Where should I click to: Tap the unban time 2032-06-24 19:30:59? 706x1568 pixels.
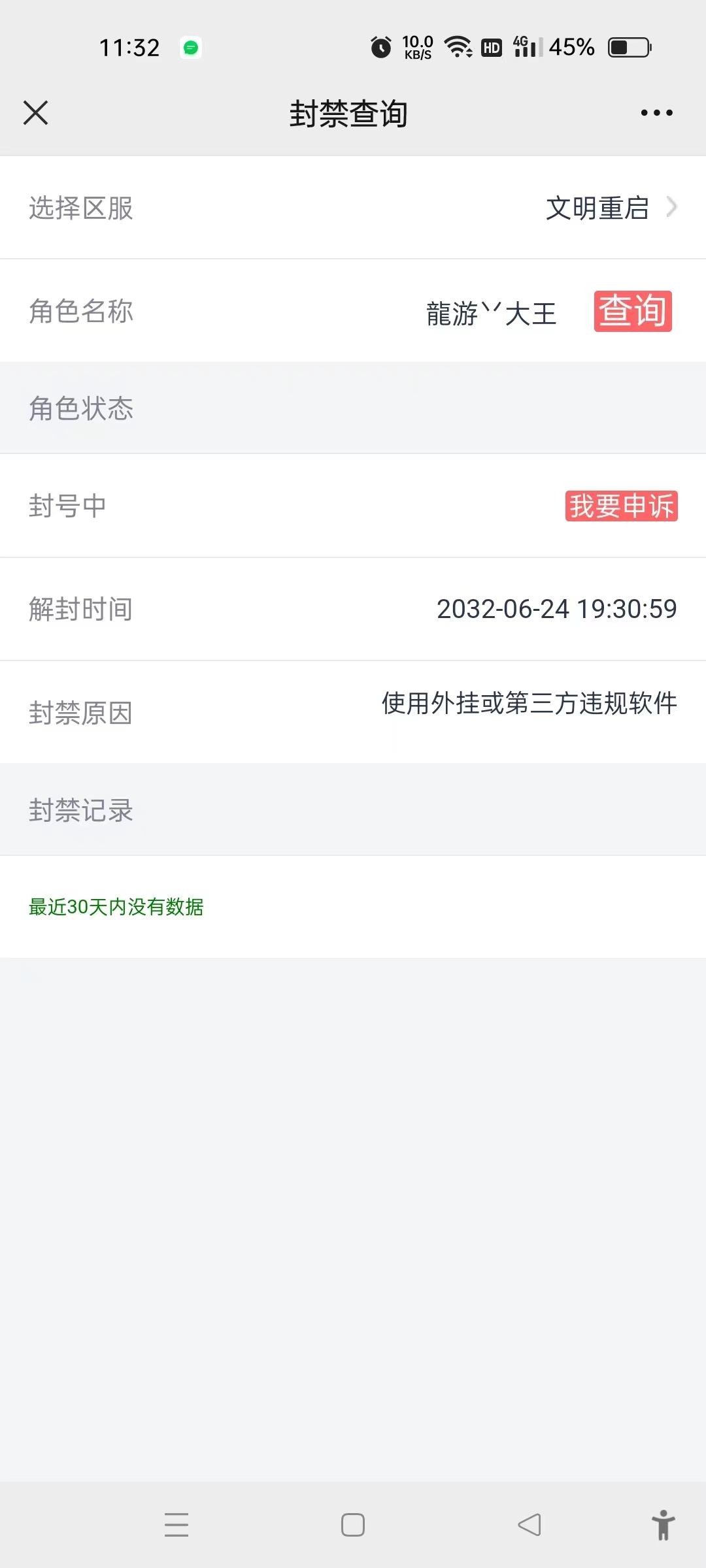point(557,609)
